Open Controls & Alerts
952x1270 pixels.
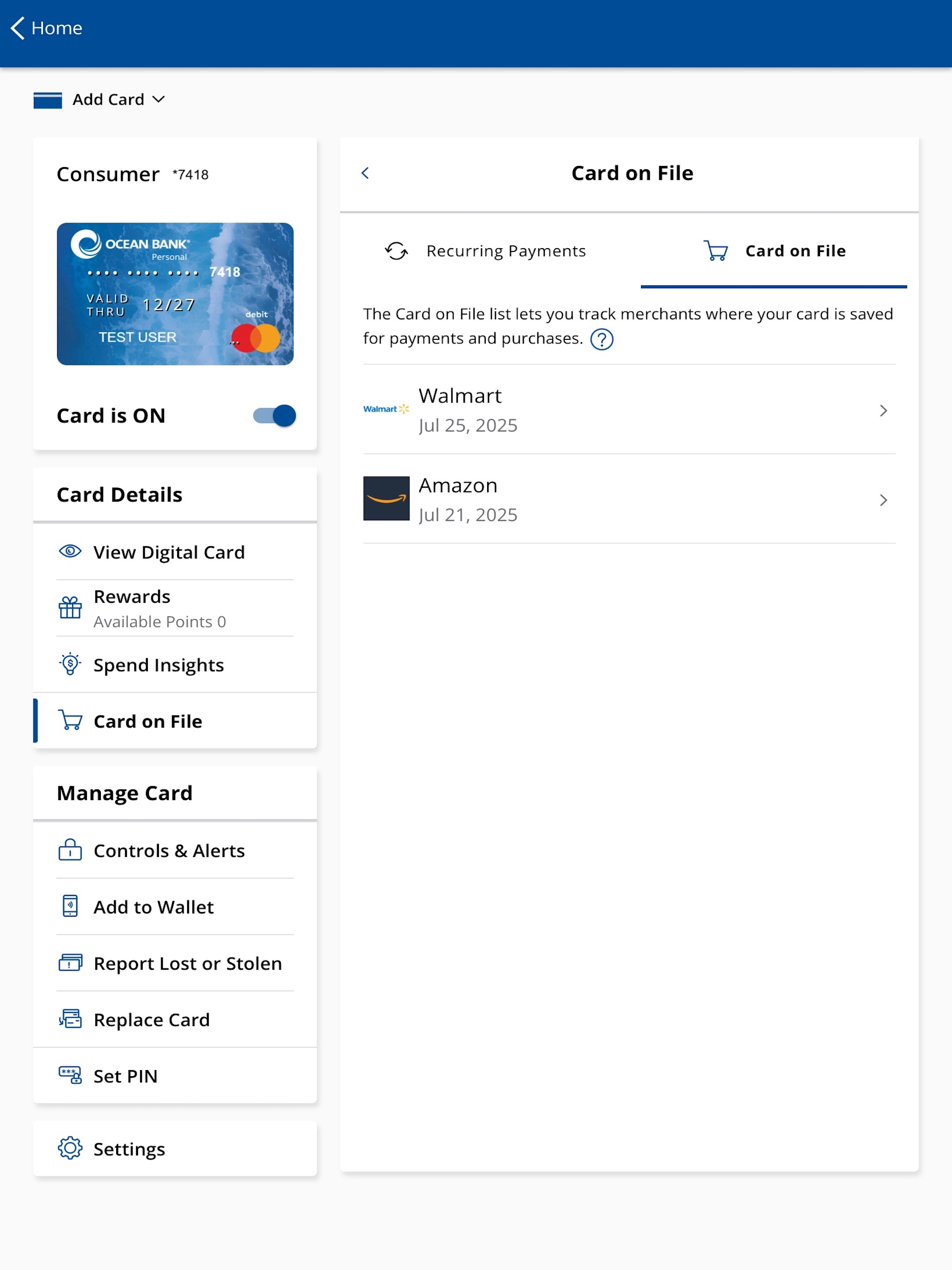click(175, 850)
